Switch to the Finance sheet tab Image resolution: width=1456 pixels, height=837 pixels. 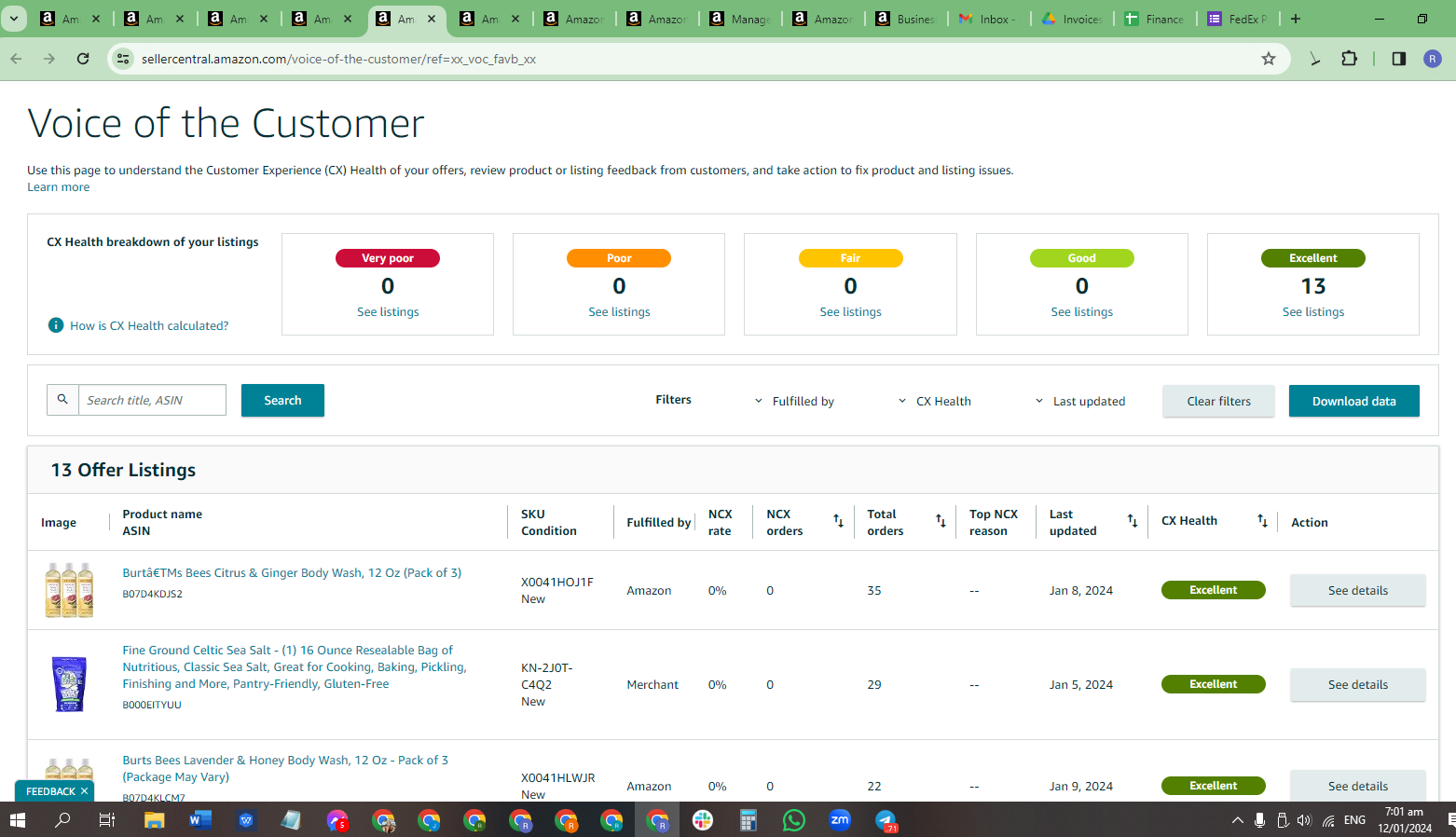(1154, 19)
